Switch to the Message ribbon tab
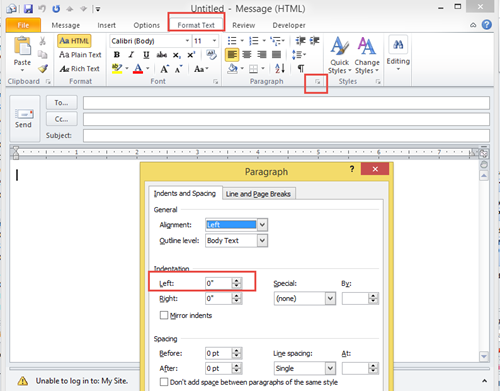 [66, 25]
